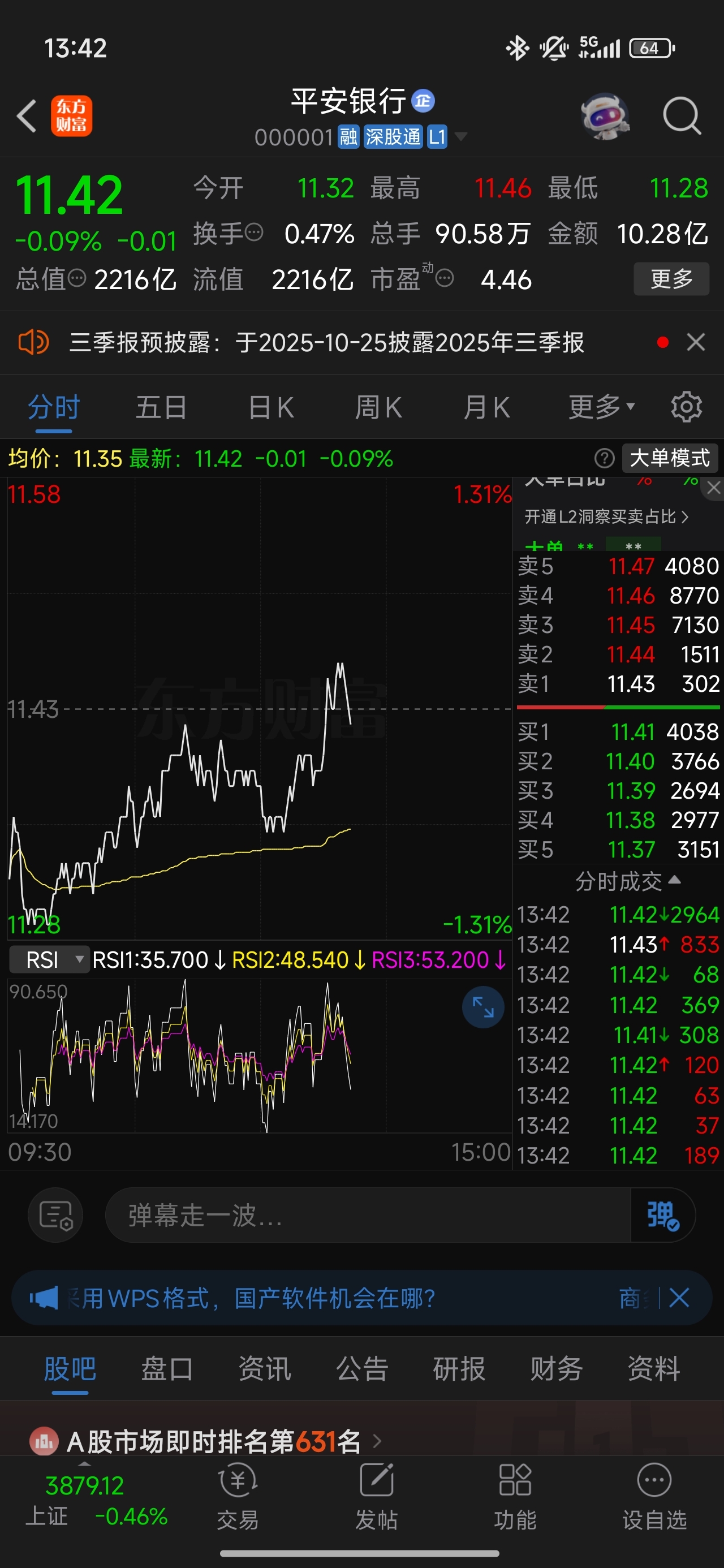This screenshot has width=724, height=1568.
Task: Toggle 大单模式 button
Action: pos(670,458)
